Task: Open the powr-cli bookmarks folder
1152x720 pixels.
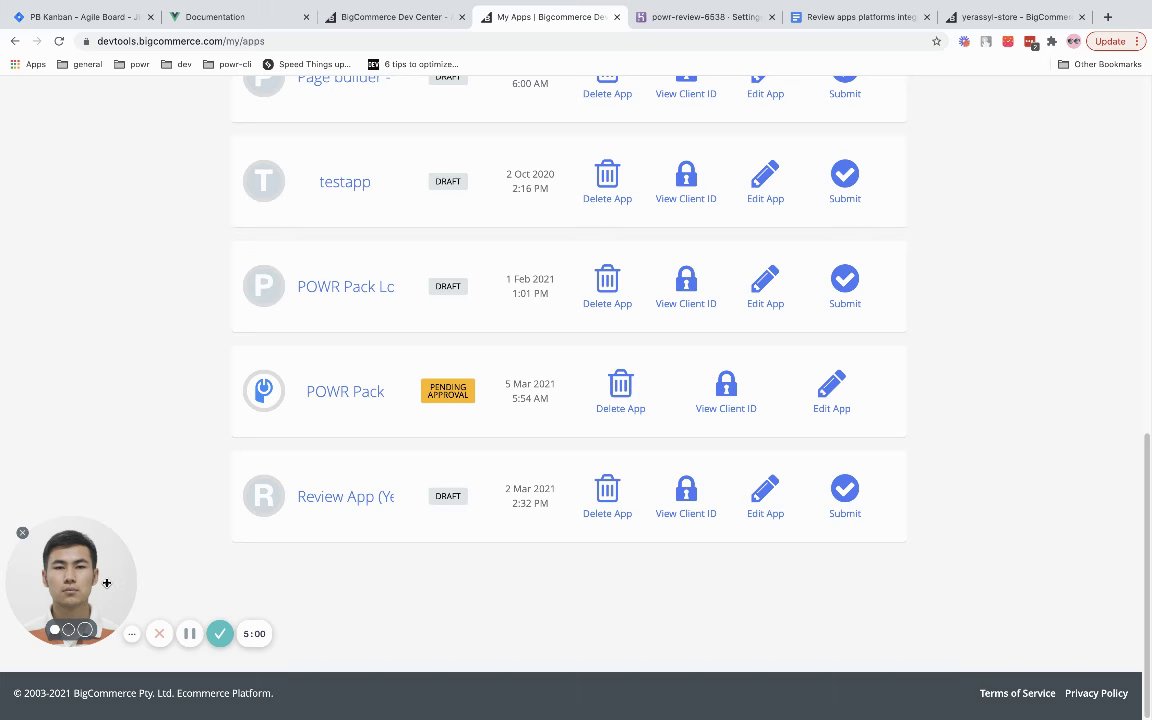Action: click(227, 64)
